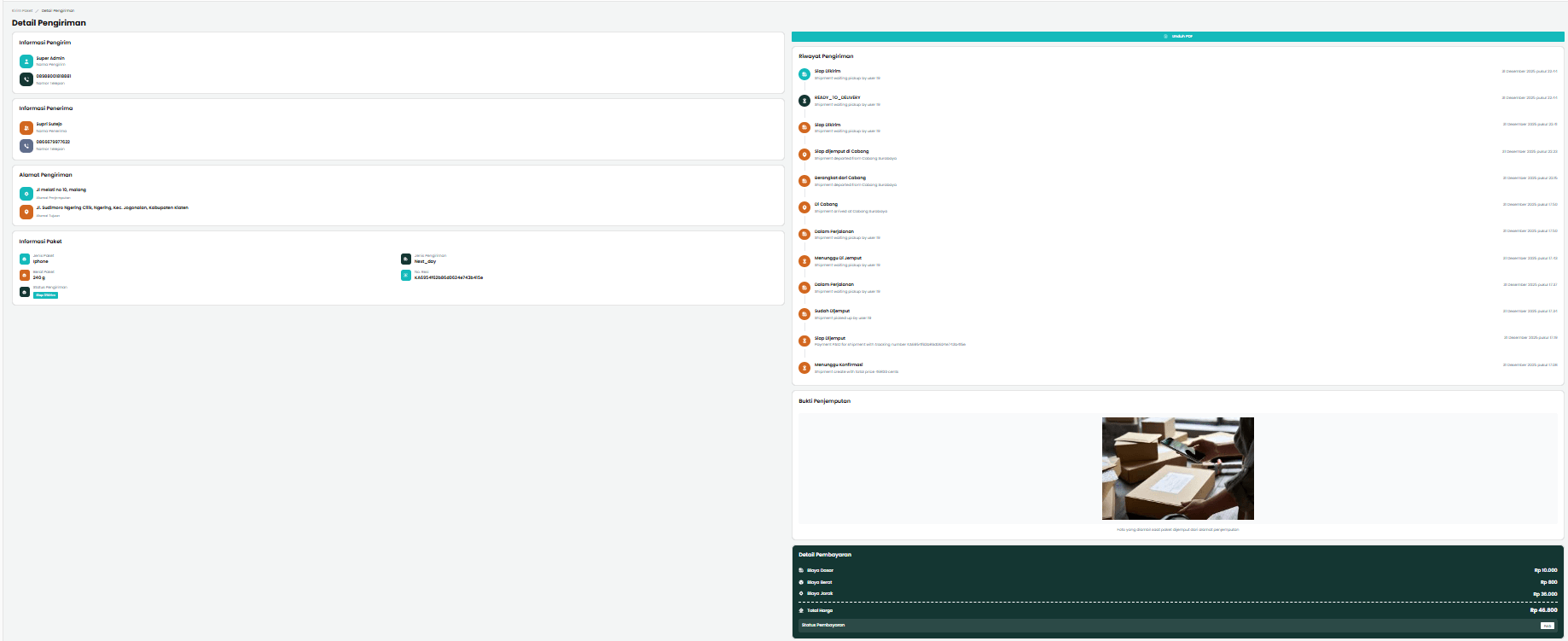Click the Total Harga icon

click(x=801, y=610)
